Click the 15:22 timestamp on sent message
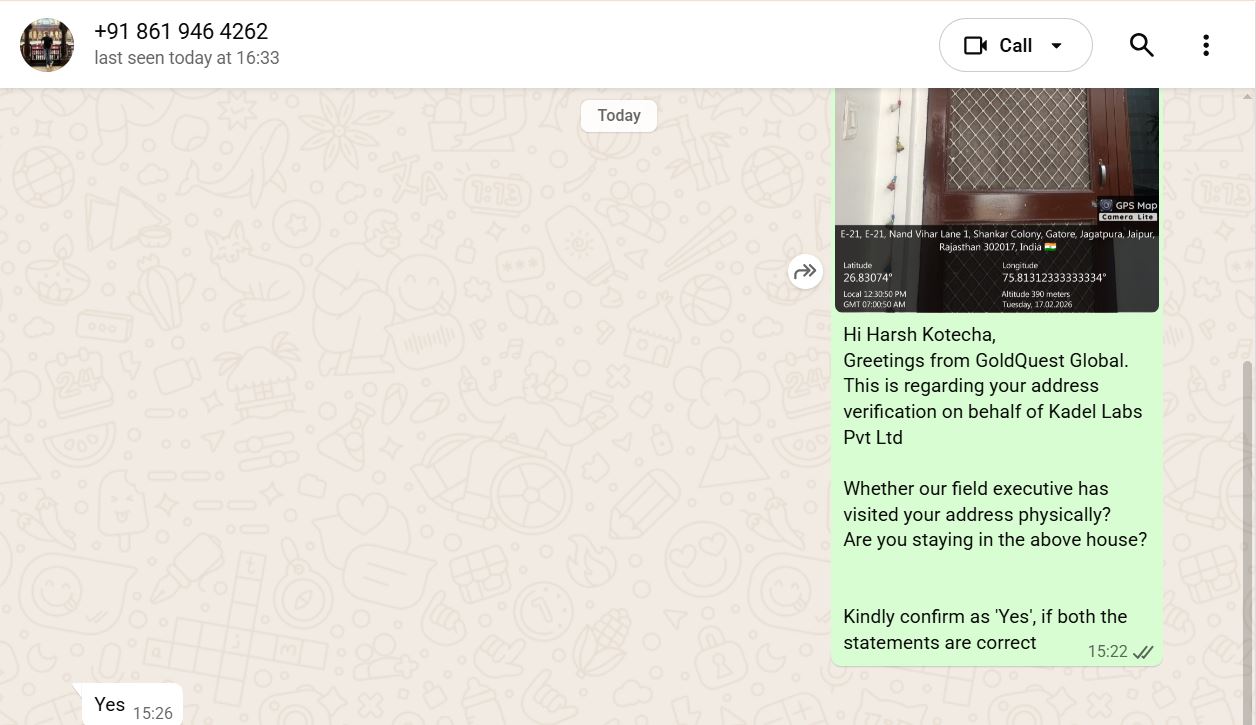This screenshot has height=725, width=1256. (1107, 652)
